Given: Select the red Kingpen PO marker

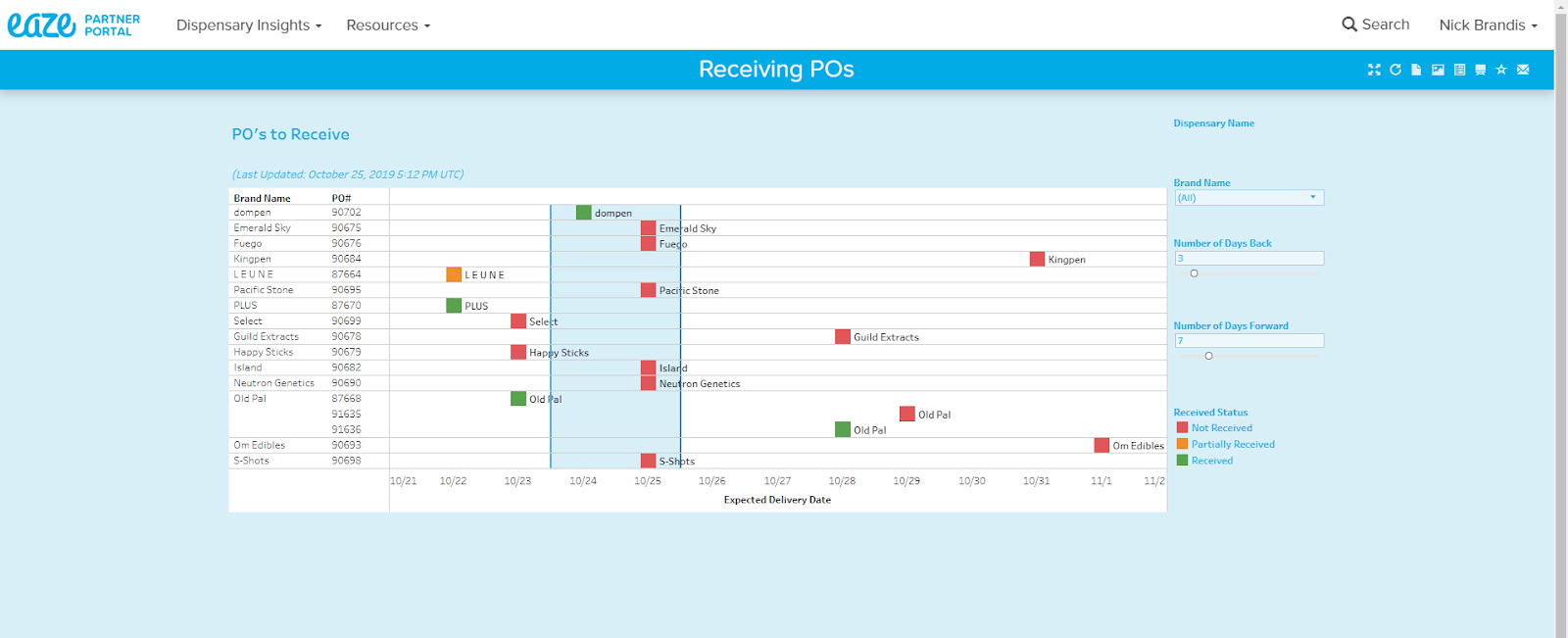Looking at the screenshot, I should (1037, 259).
